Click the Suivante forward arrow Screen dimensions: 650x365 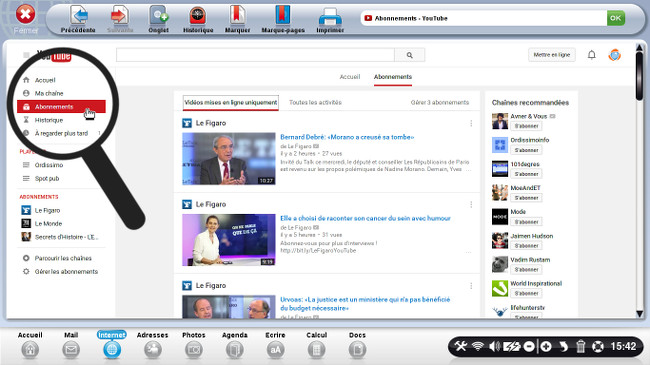[120, 19]
